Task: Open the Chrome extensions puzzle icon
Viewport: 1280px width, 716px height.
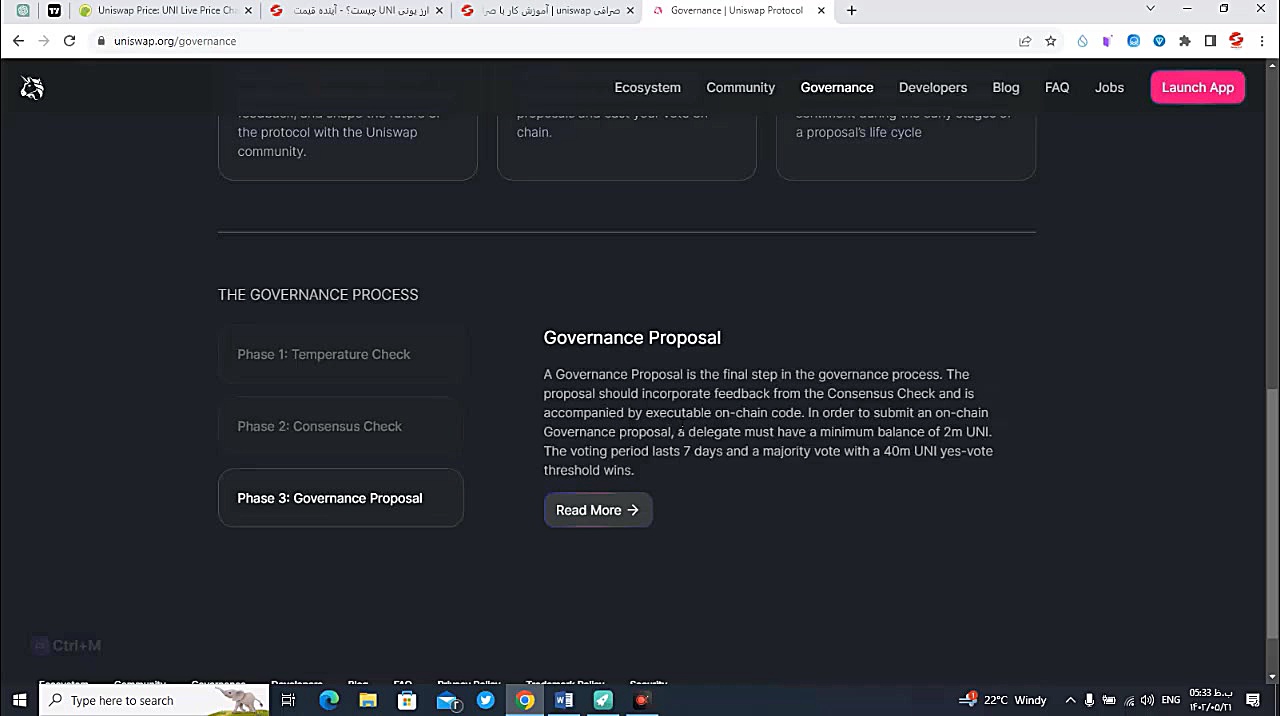Action: pos(1185,41)
